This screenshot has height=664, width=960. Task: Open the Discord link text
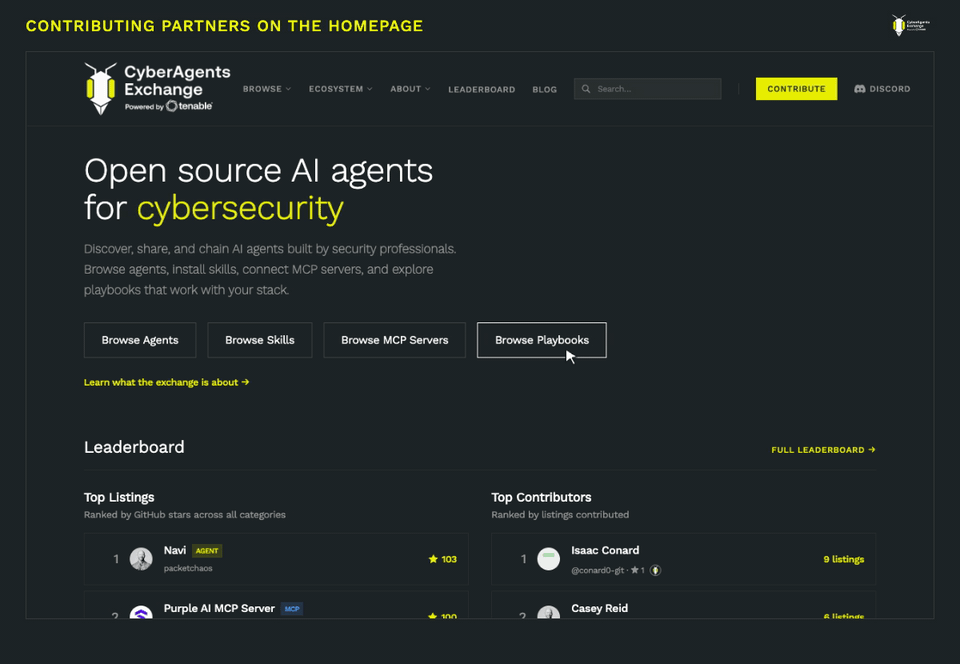[890, 89]
